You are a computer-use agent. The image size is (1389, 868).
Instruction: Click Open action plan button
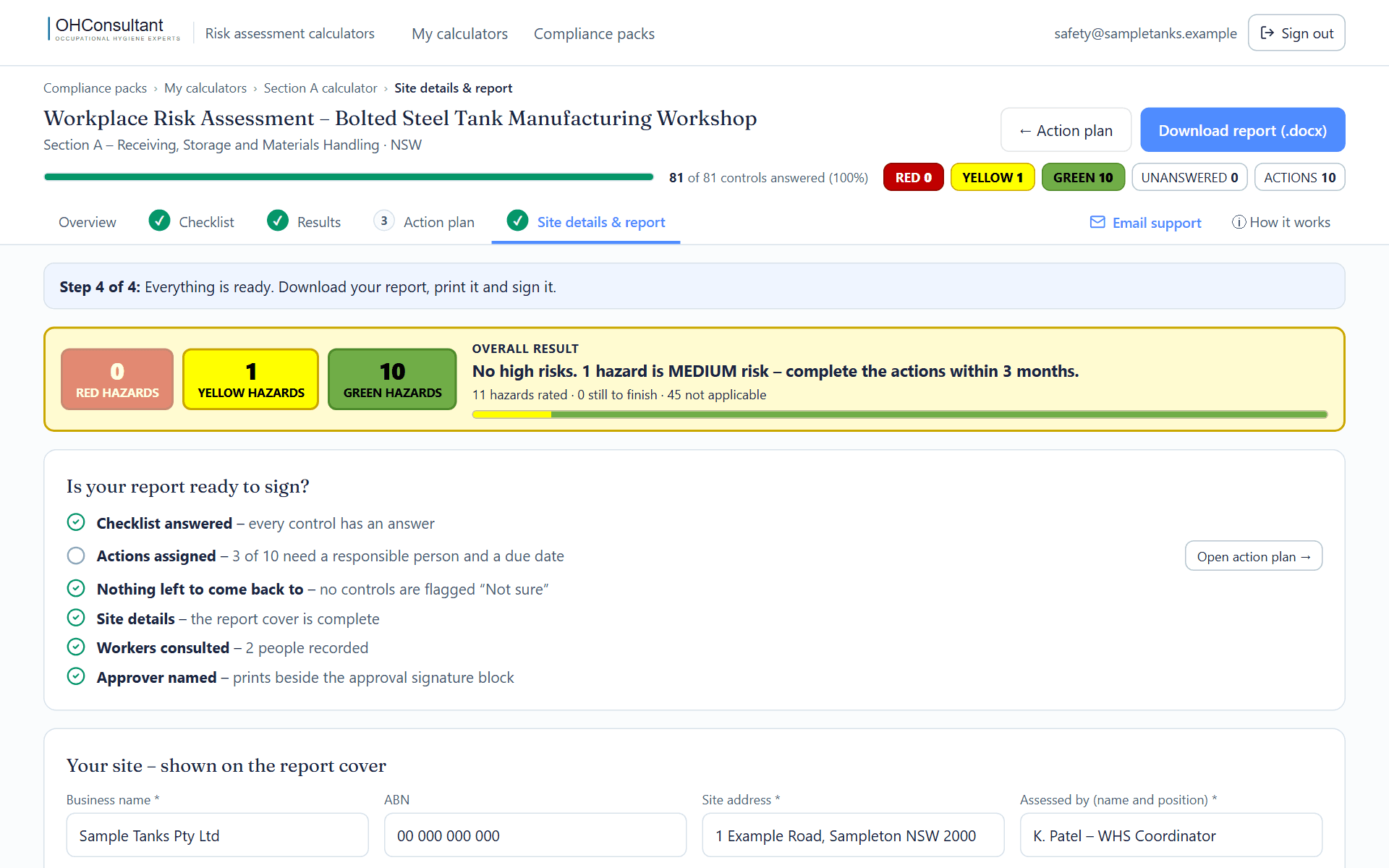pyautogui.click(x=1253, y=556)
